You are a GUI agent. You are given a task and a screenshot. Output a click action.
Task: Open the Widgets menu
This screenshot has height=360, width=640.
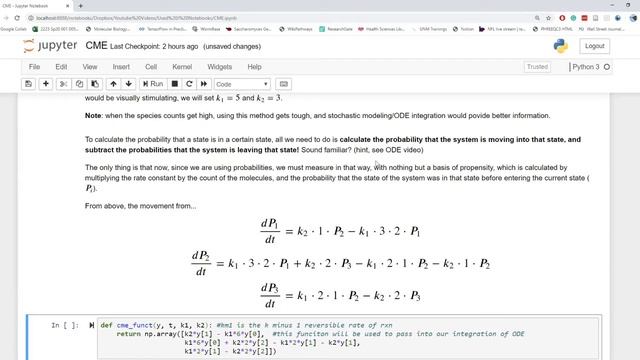[x=220, y=67]
